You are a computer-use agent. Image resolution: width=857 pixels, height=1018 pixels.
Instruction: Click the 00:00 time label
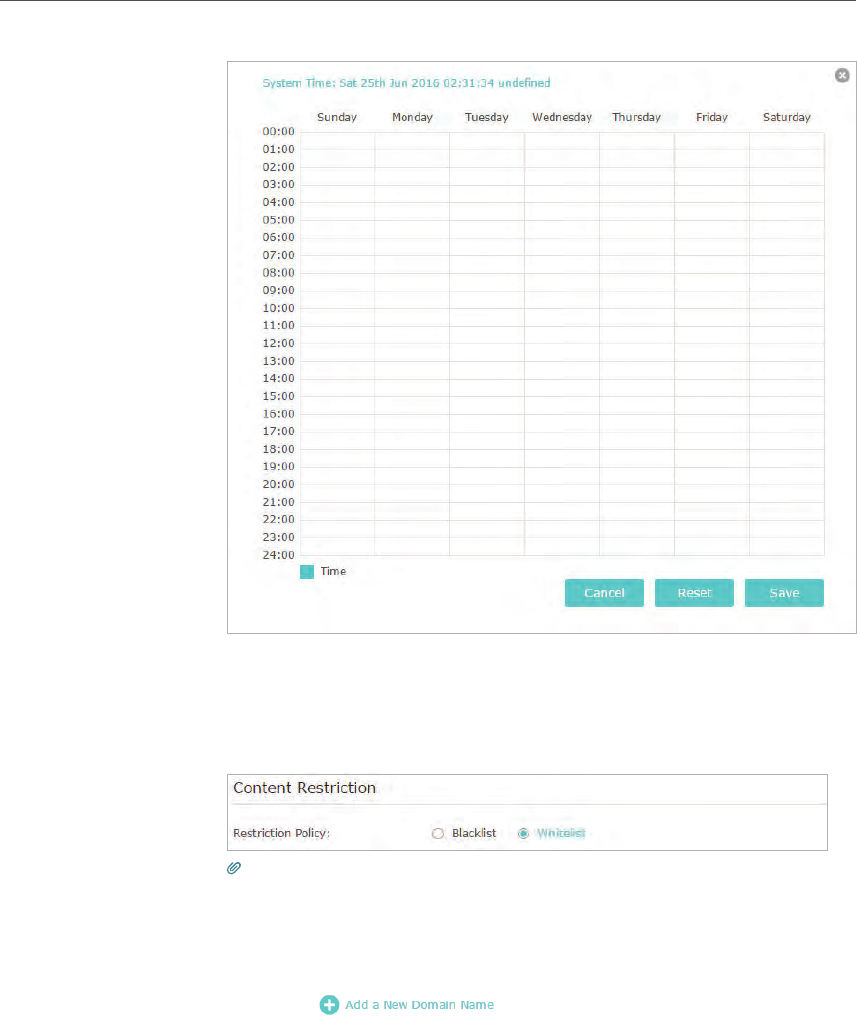pos(279,131)
